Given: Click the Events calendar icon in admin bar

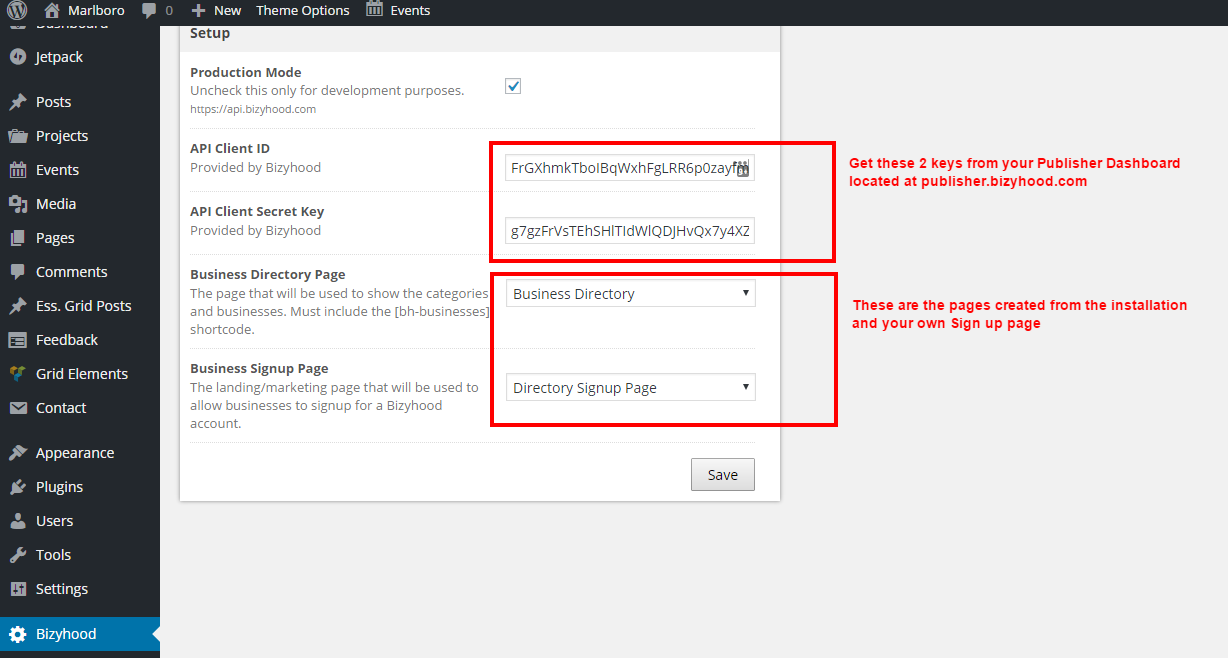Looking at the screenshot, I should coord(374,10).
